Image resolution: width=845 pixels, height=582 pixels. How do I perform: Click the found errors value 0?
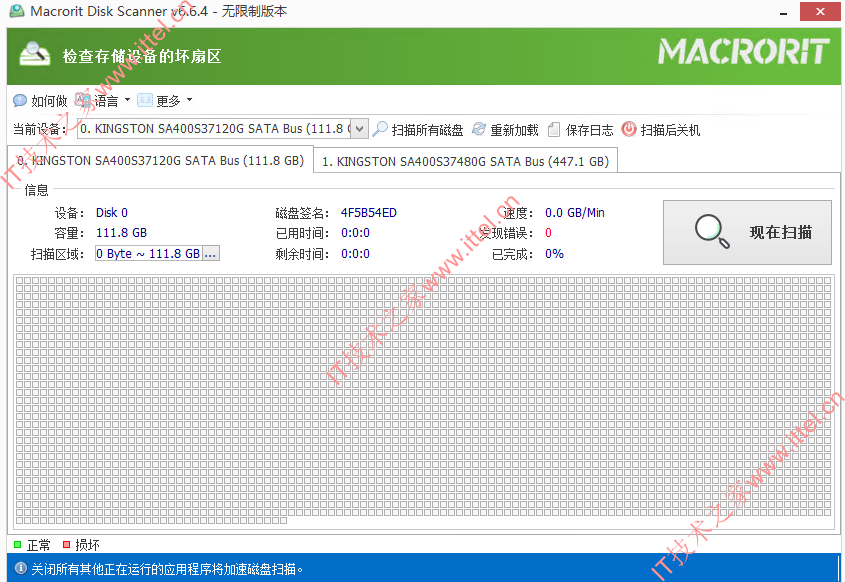click(548, 233)
